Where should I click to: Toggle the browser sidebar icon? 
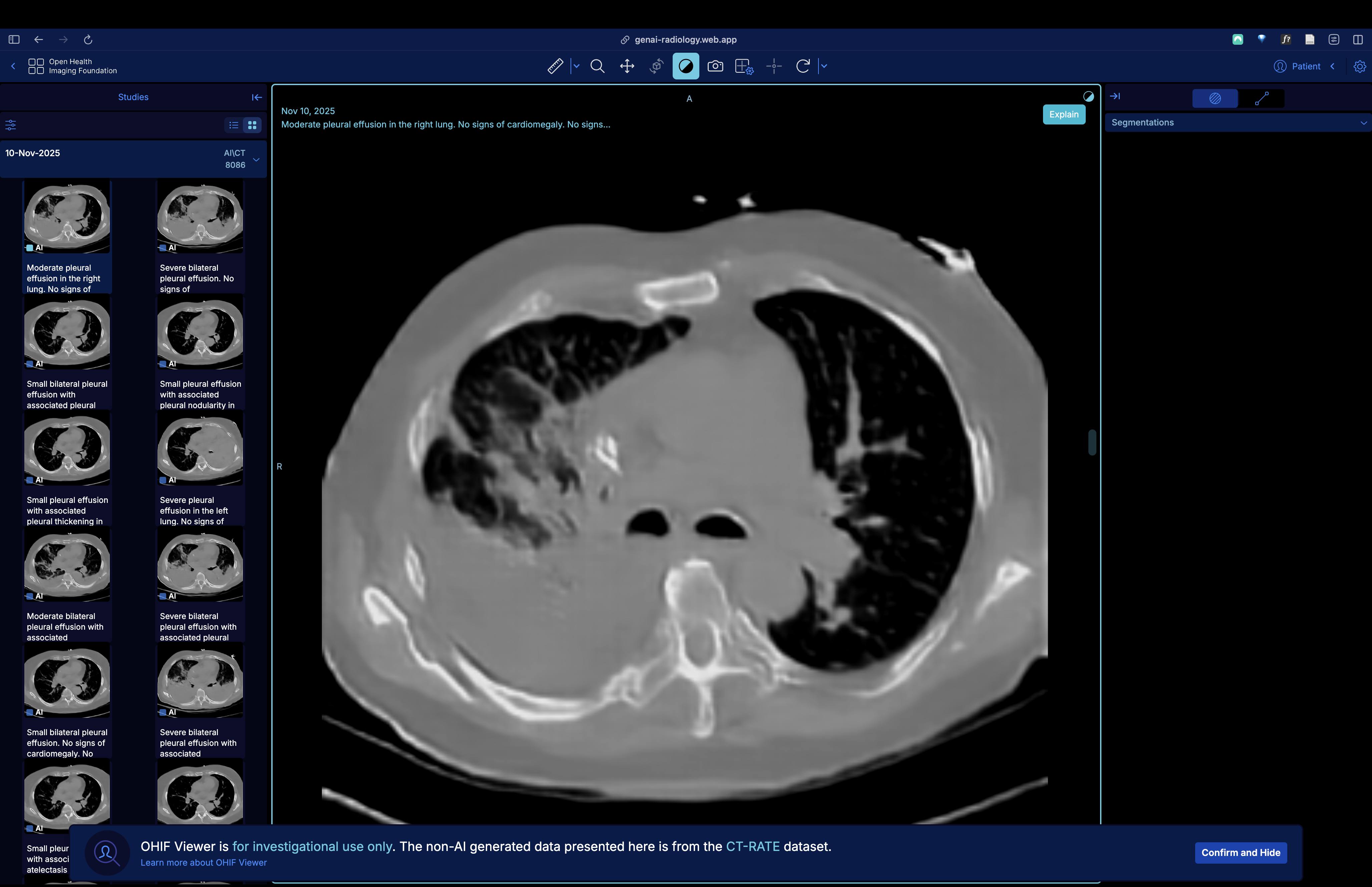click(x=14, y=39)
